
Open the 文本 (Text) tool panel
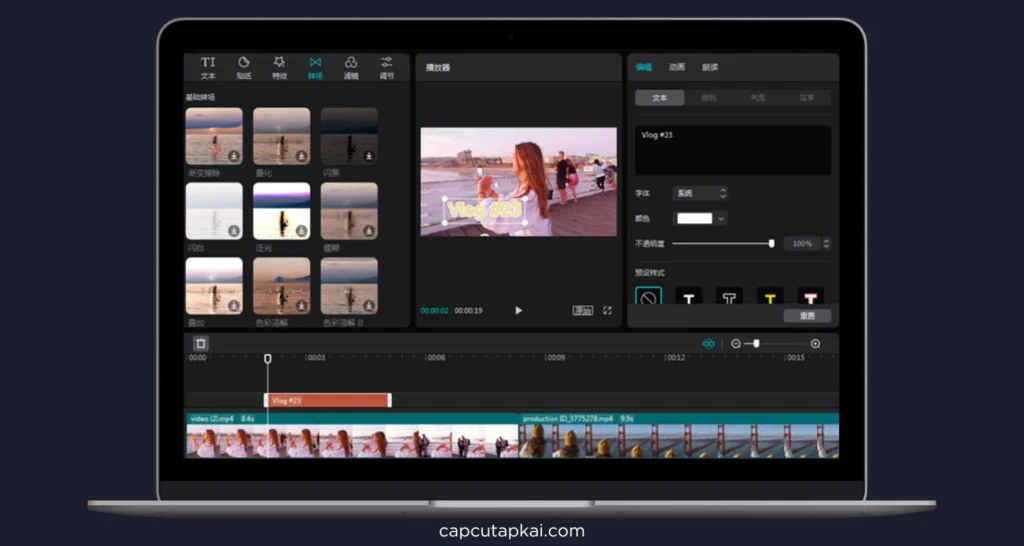click(208, 67)
